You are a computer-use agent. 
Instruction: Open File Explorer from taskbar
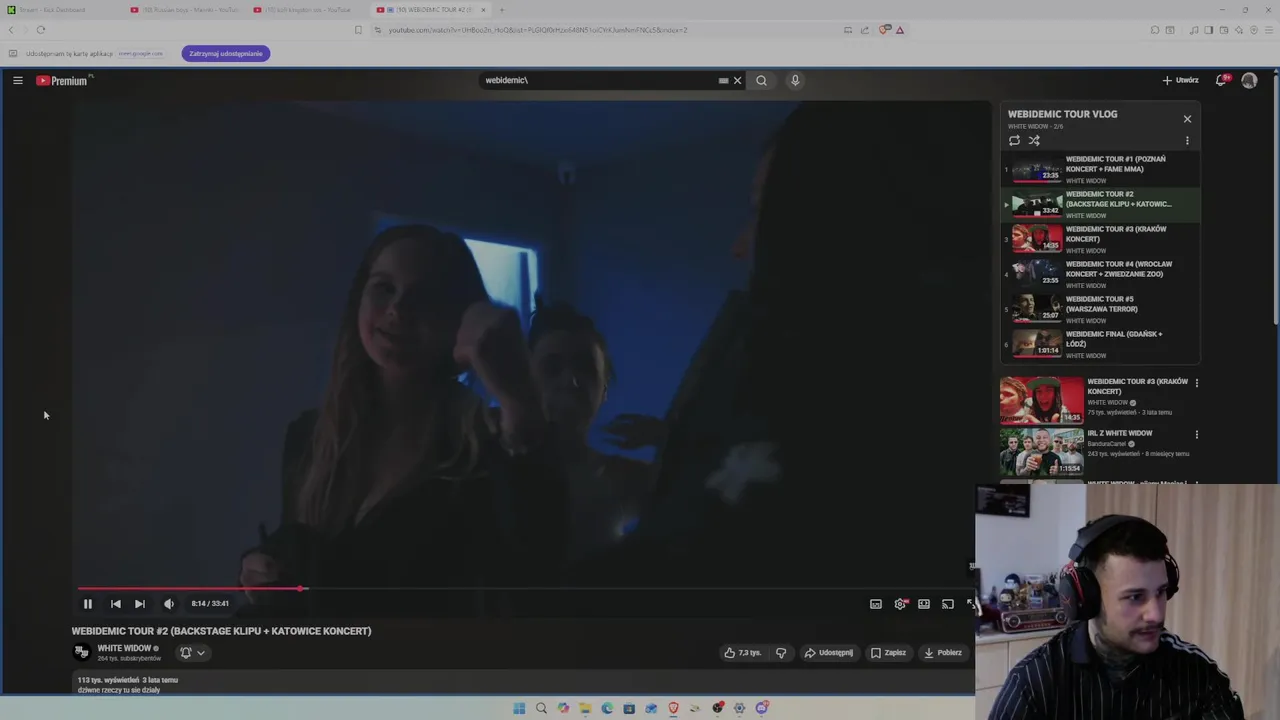pos(585,708)
